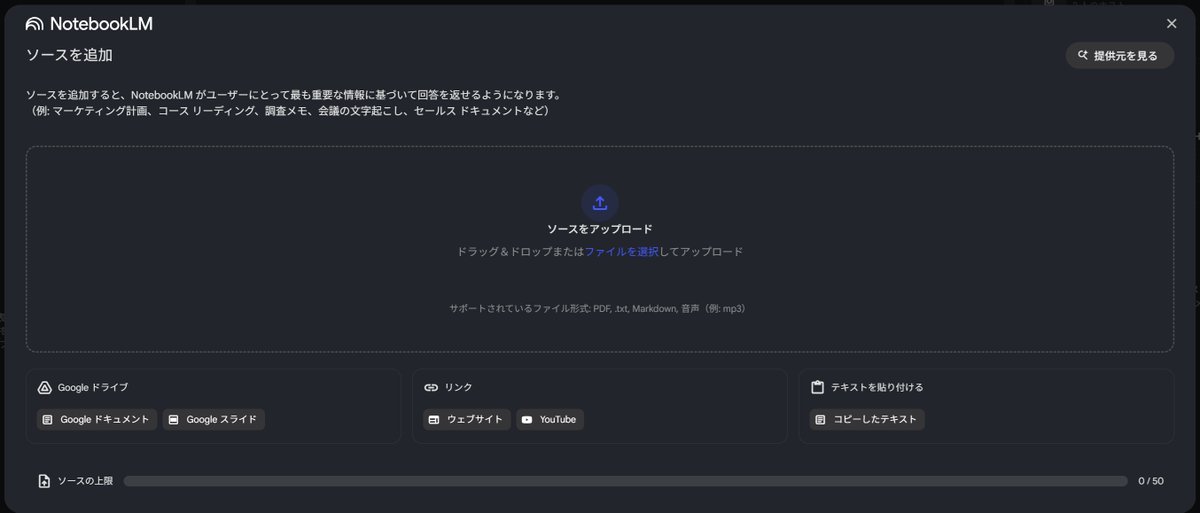
Task: Open the 提供元を見る button
Action: [1120, 56]
